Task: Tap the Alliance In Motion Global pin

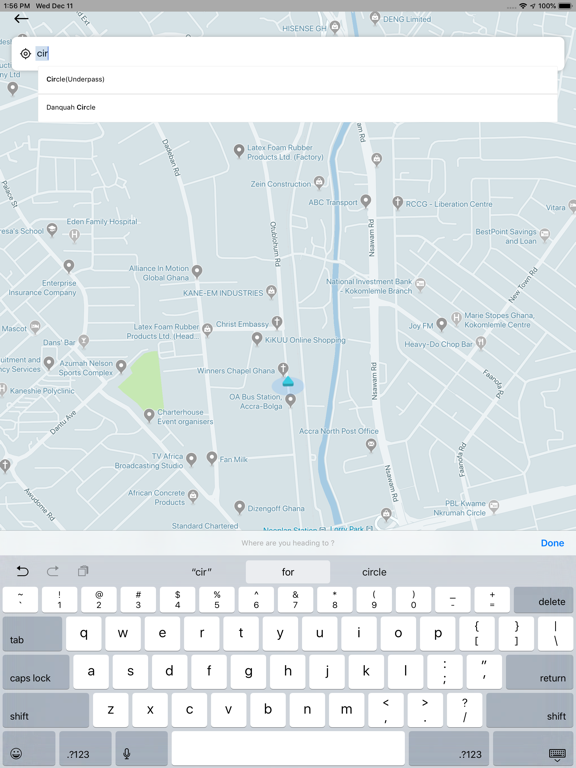Action: coord(197,271)
